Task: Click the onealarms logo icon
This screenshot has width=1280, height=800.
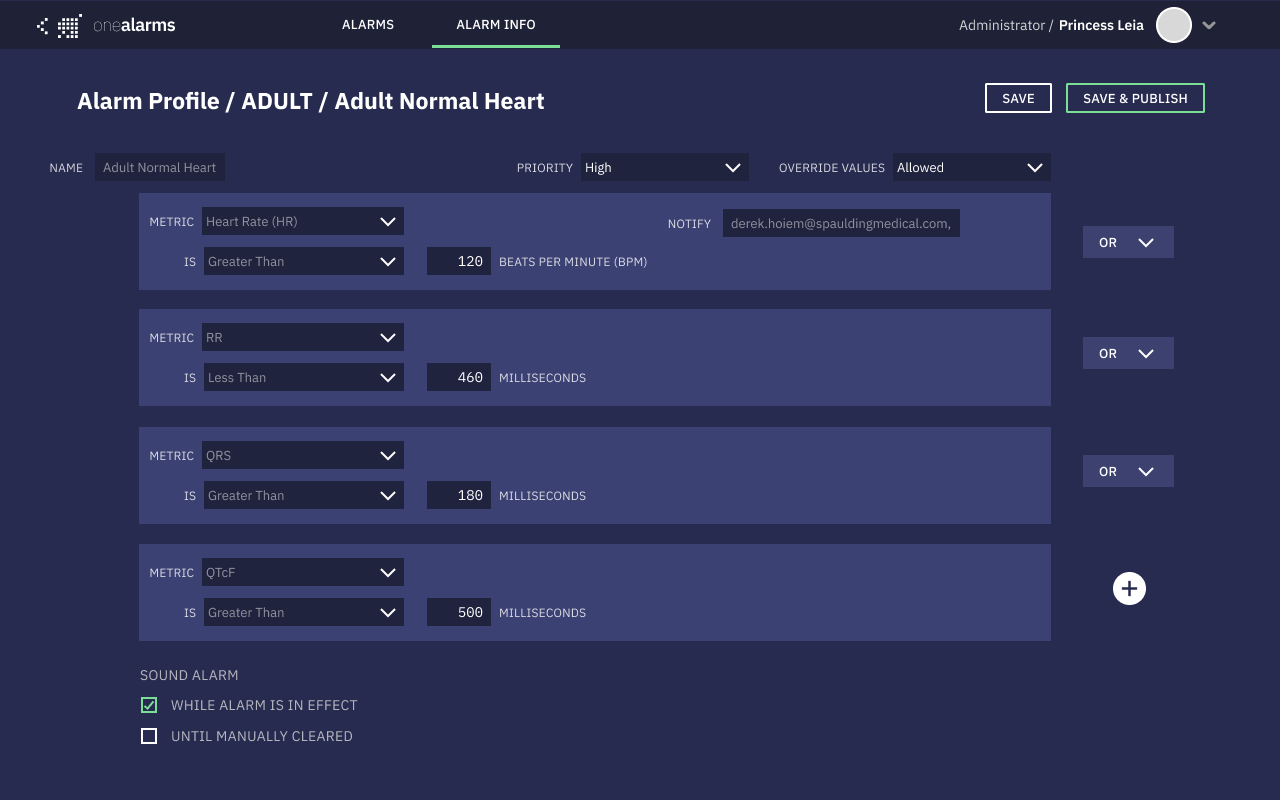Action: click(x=60, y=26)
